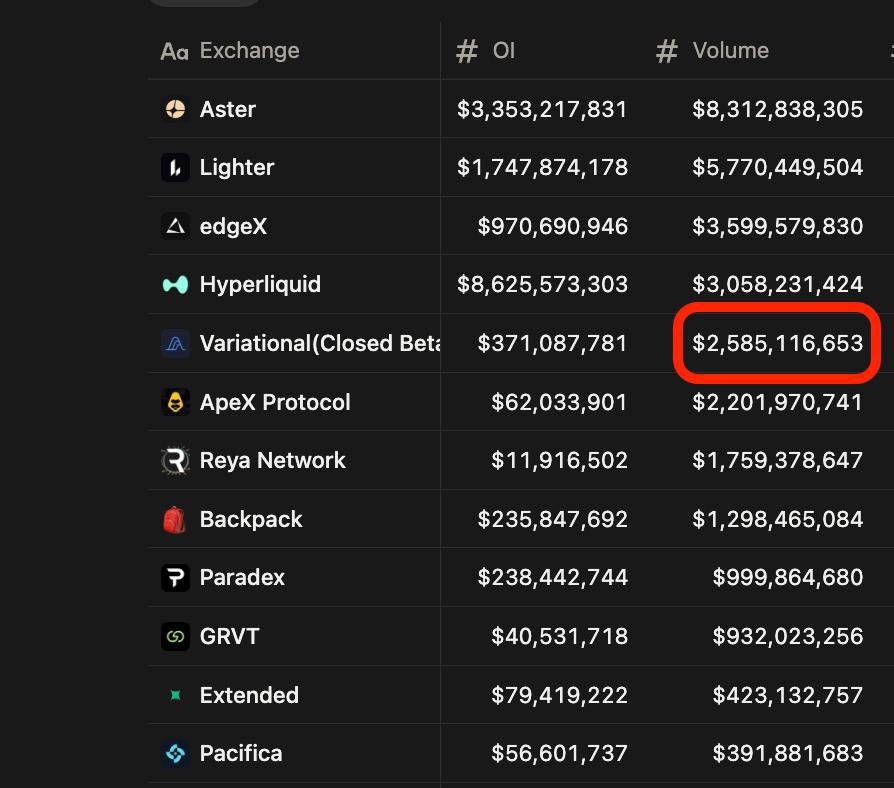Image resolution: width=894 pixels, height=788 pixels.
Task: Click Backpack volume $1,298,465,084
Action: (777, 519)
